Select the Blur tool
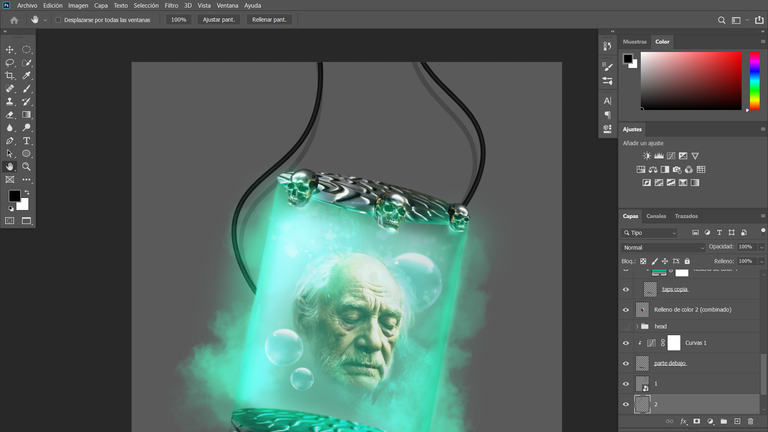 10,127
